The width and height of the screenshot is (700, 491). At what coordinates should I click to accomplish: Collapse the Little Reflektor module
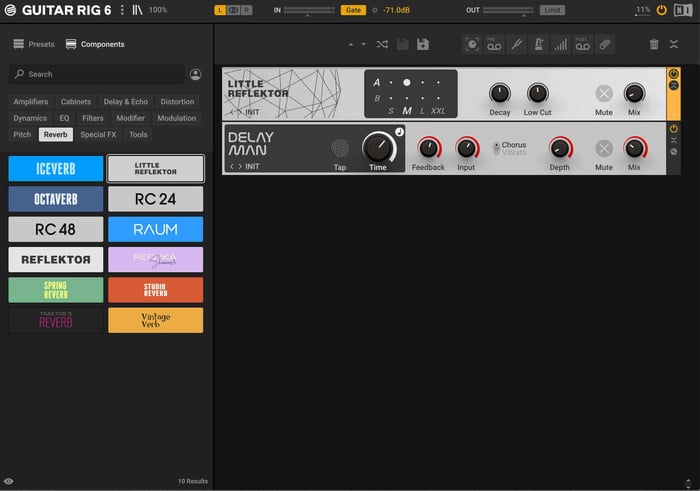tap(674, 85)
